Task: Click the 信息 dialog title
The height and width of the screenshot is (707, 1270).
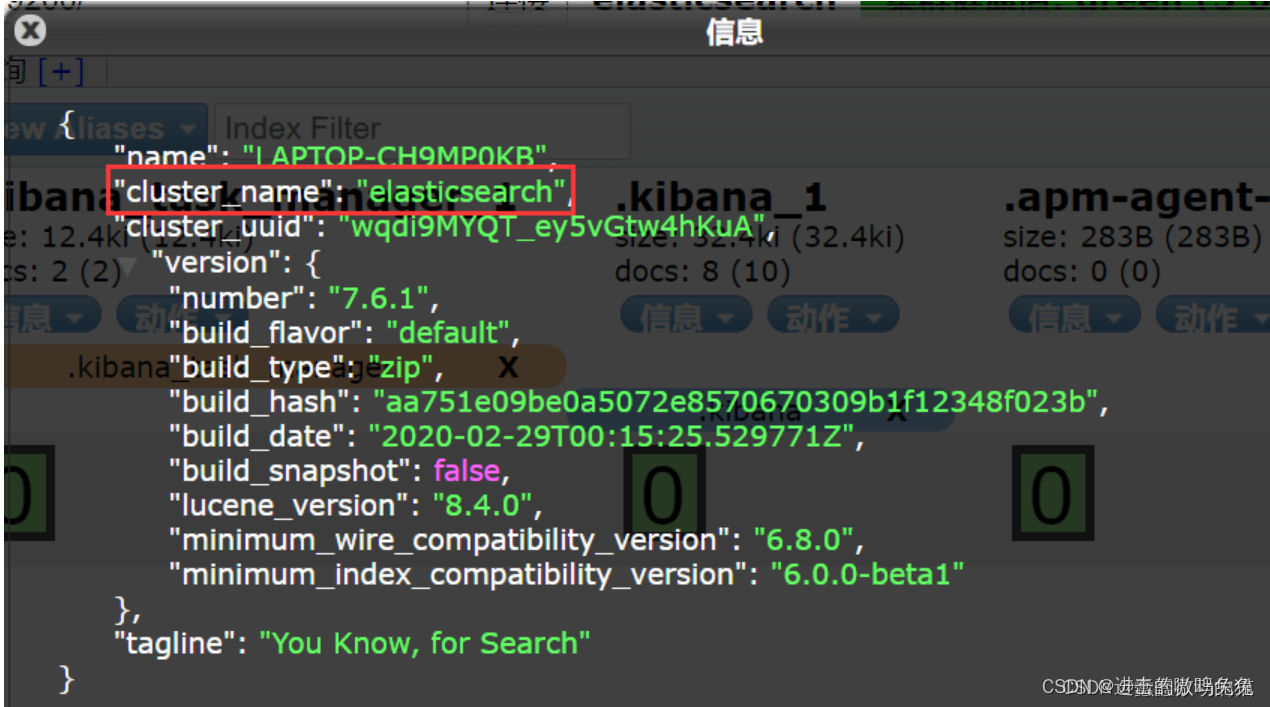Action: pyautogui.click(x=735, y=32)
